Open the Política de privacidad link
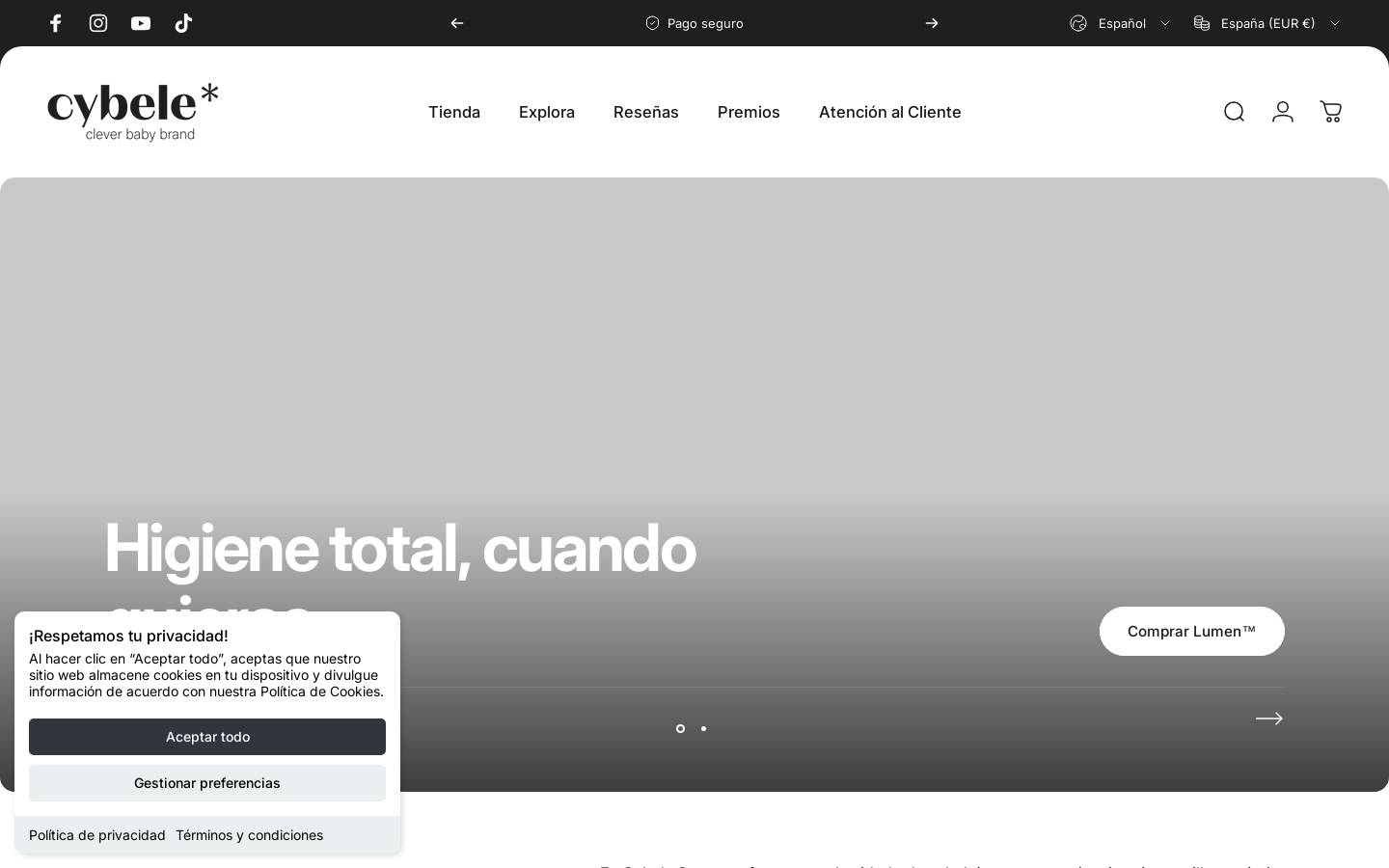 [x=97, y=835]
